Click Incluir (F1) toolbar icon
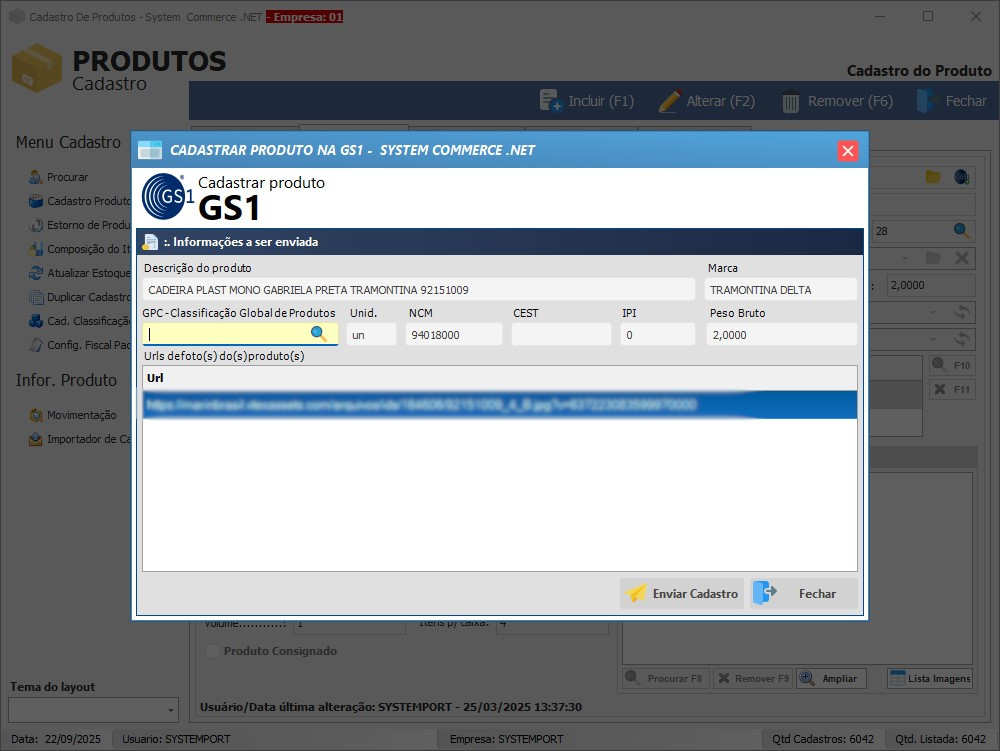 [x=550, y=101]
